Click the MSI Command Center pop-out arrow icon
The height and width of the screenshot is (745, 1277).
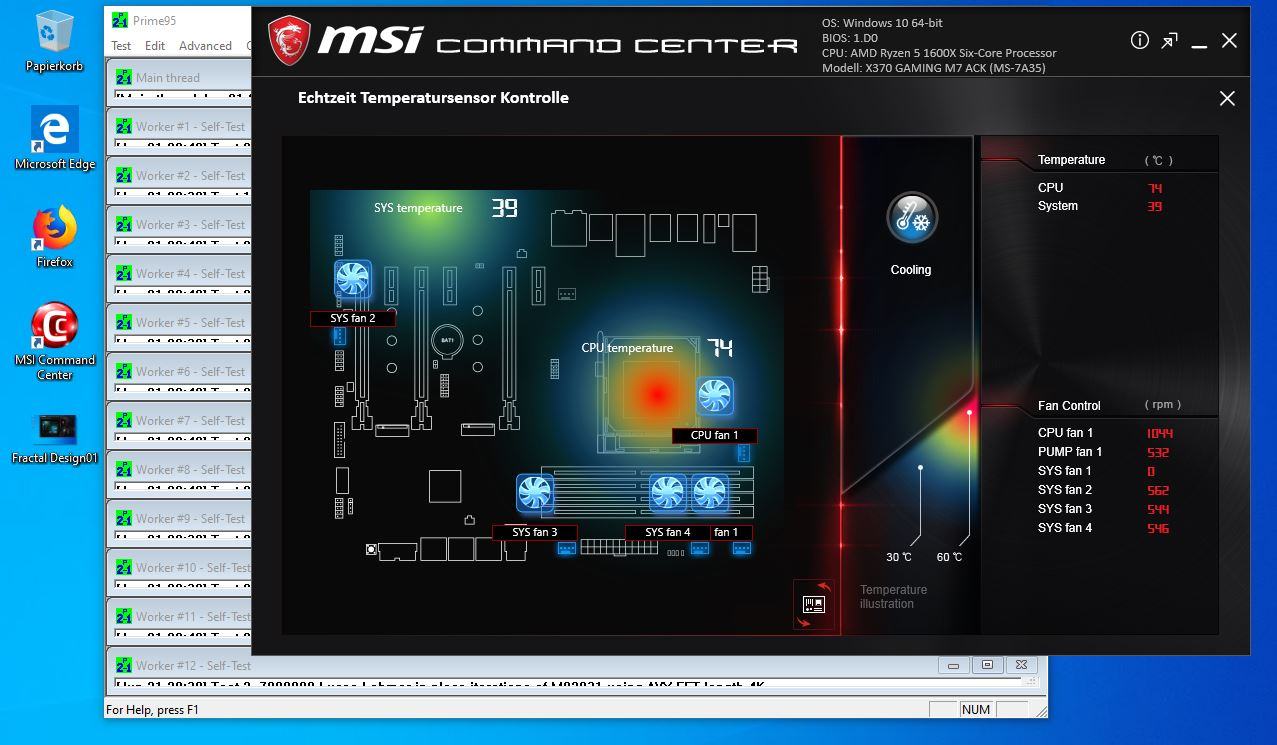[1169, 40]
